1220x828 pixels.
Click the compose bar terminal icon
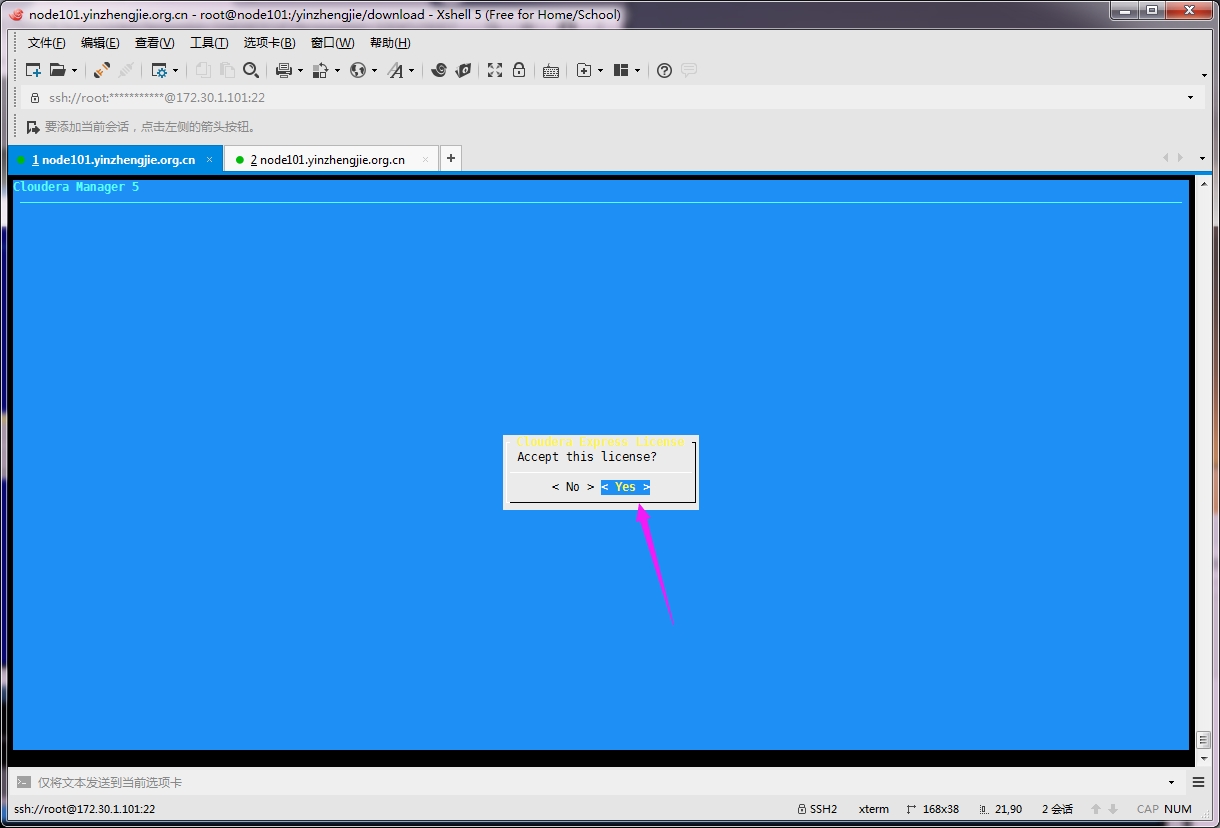pyautogui.click(x=23, y=782)
